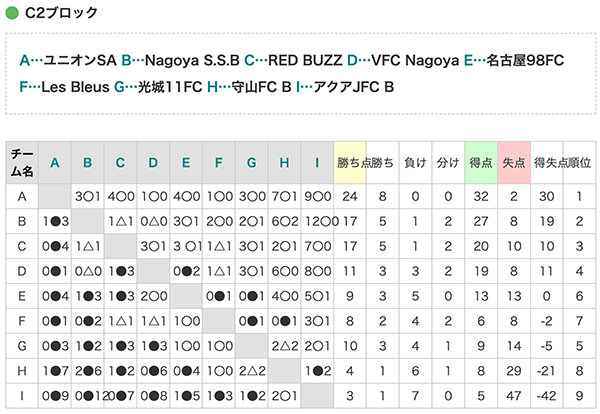Click score 6○2 in row B

click(284, 221)
